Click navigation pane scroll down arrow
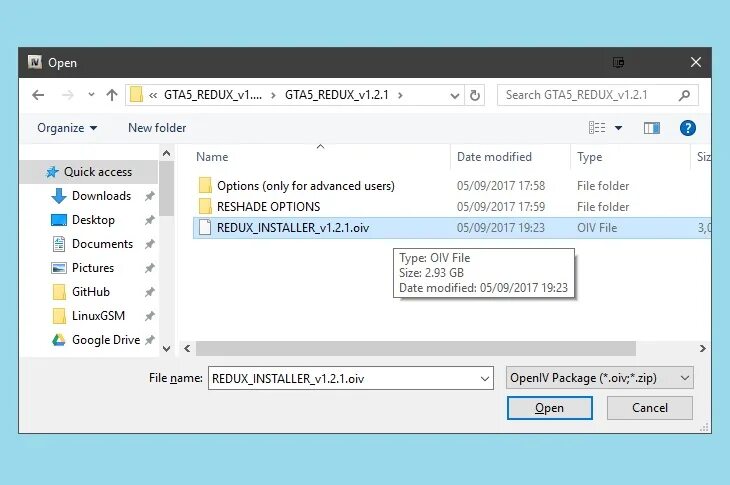Viewport: 730px width, 485px height. click(x=167, y=349)
